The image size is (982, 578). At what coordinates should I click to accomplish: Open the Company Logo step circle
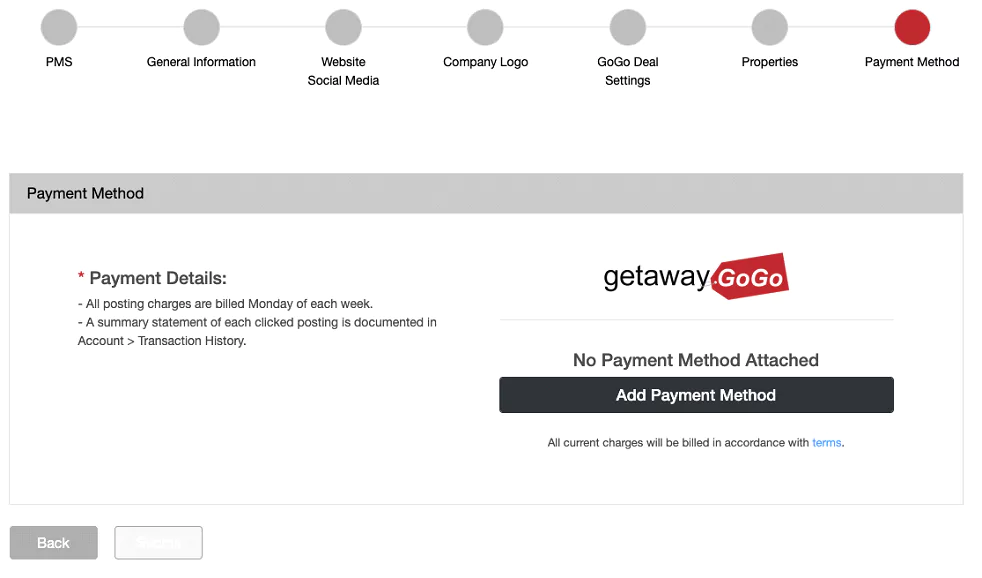coord(485,28)
